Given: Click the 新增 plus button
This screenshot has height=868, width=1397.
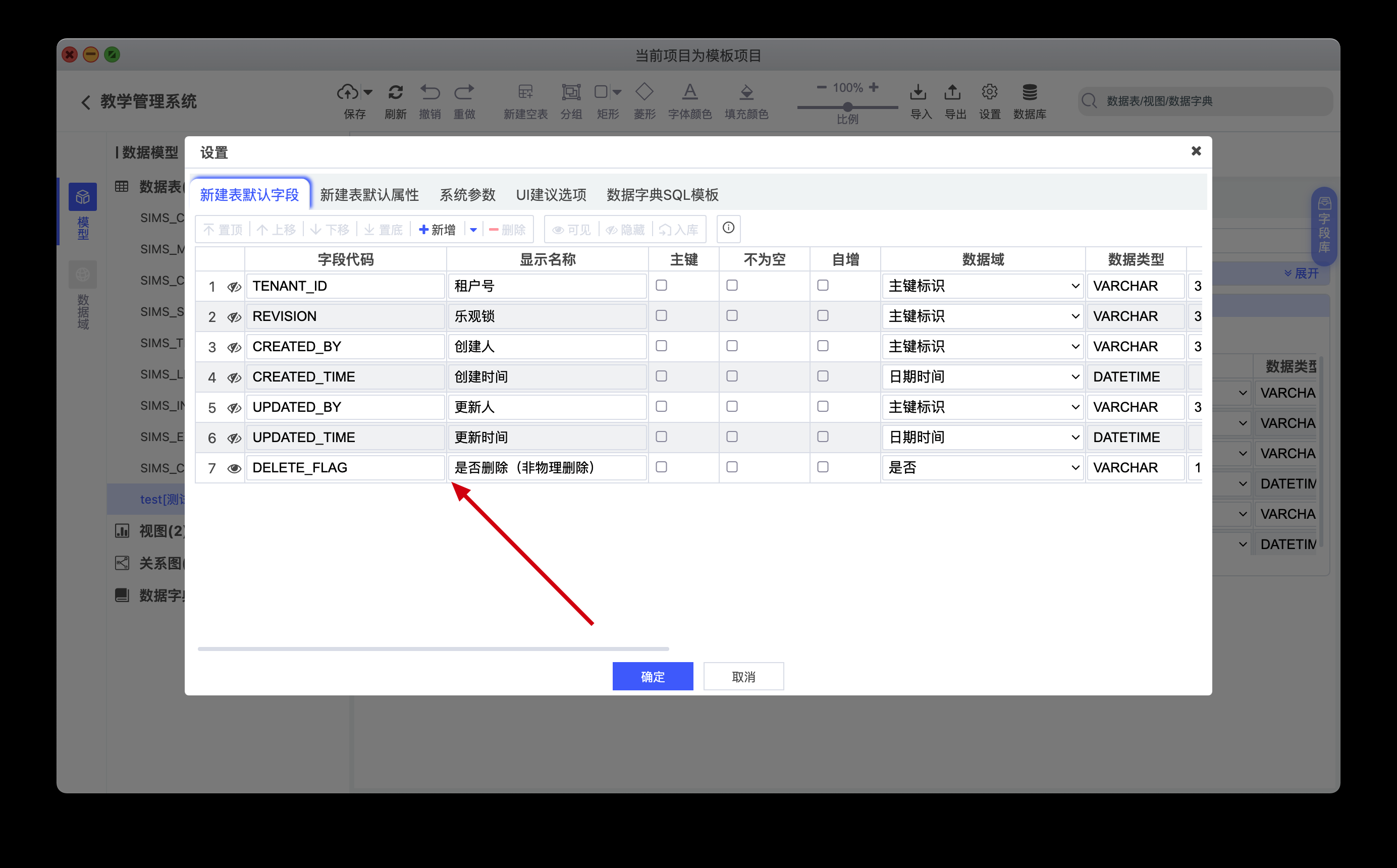Looking at the screenshot, I should tap(438, 230).
